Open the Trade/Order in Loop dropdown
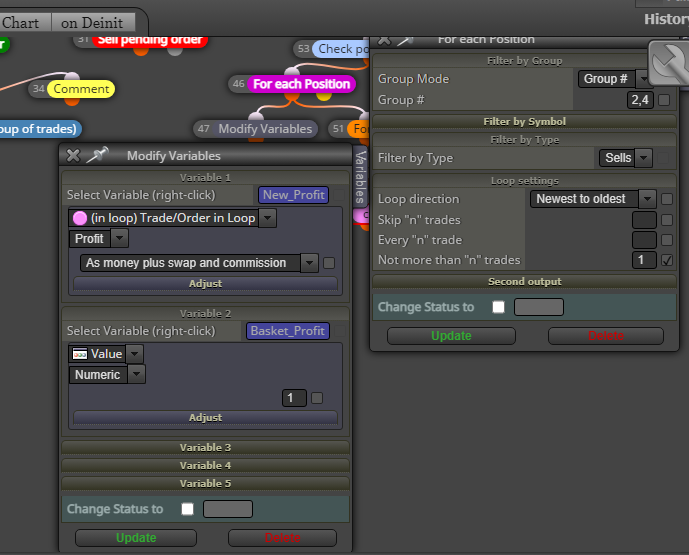689x555 pixels. 268,218
